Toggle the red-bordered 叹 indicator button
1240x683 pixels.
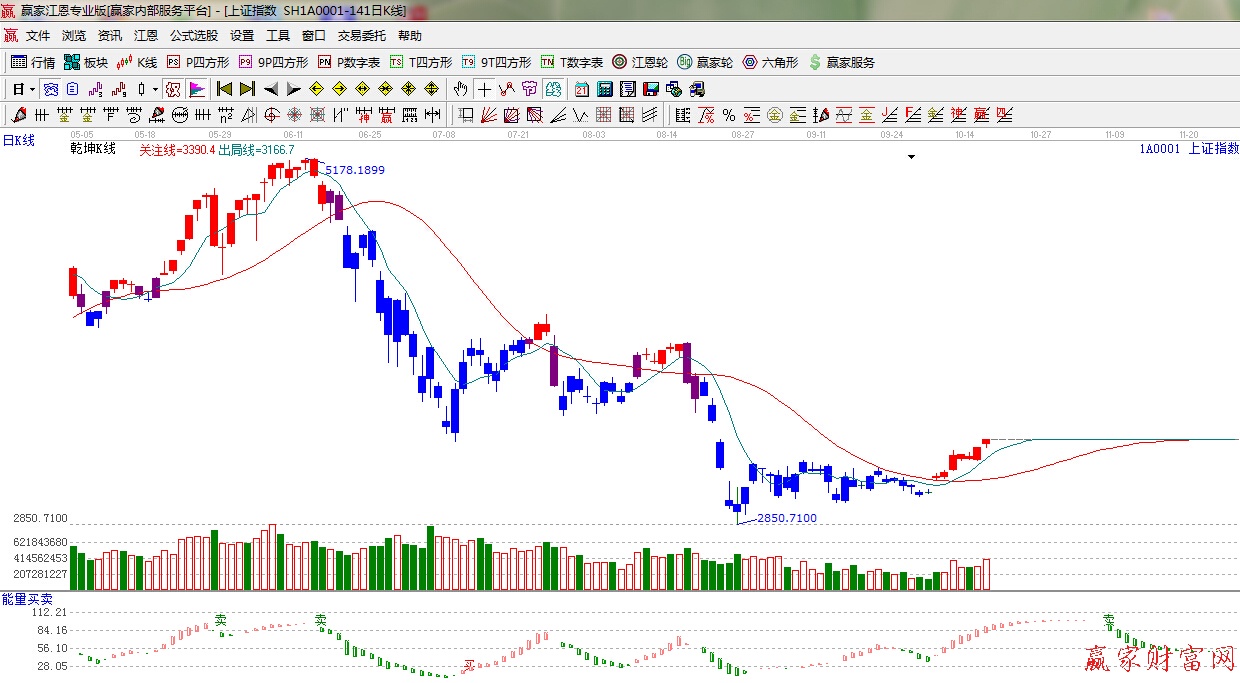point(173,89)
